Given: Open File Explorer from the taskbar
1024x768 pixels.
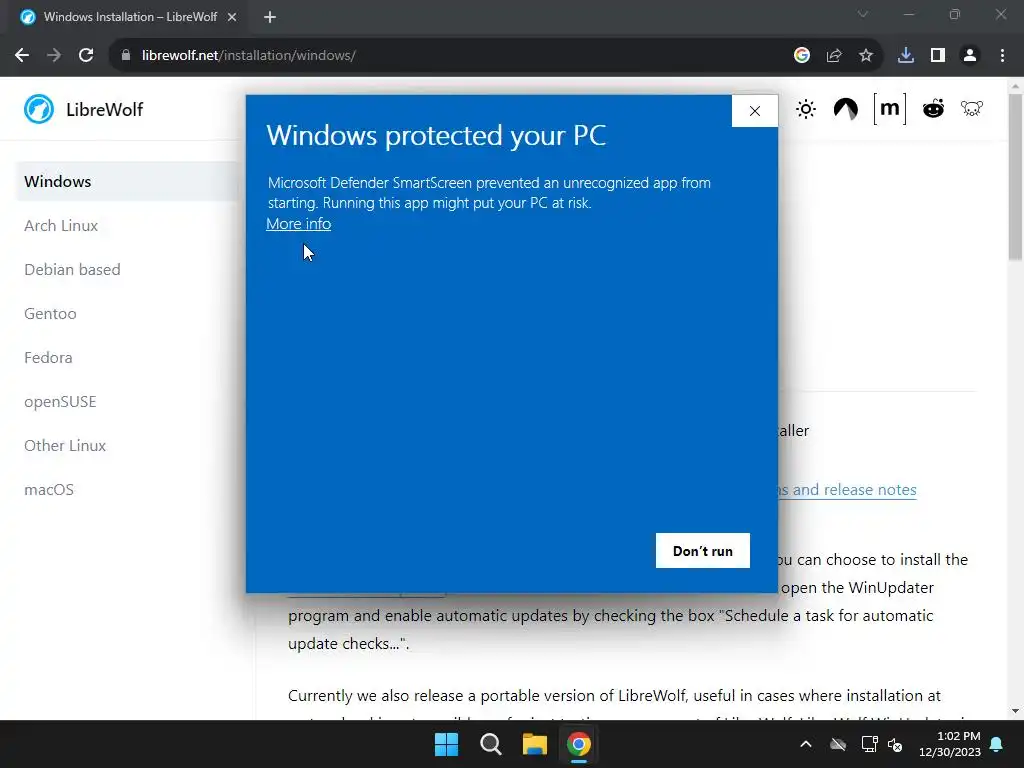Looking at the screenshot, I should (x=534, y=744).
